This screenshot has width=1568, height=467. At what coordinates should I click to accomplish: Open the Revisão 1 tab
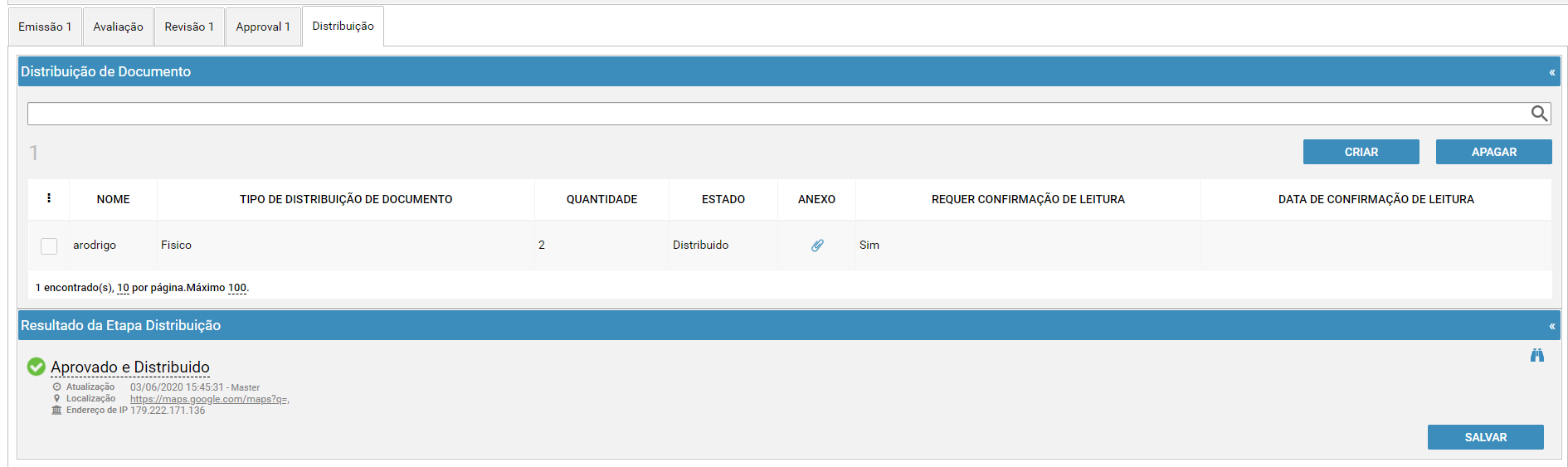(189, 27)
